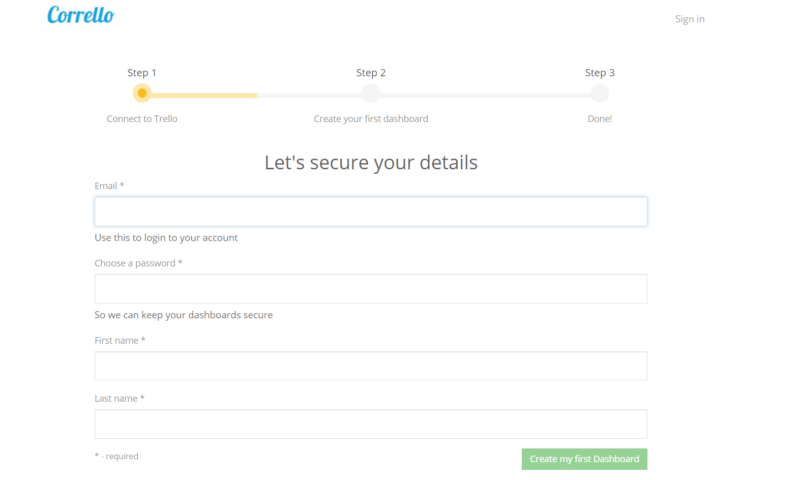800x480 pixels.
Task: Click the 'Step 1' text label
Action: point(142,73)
